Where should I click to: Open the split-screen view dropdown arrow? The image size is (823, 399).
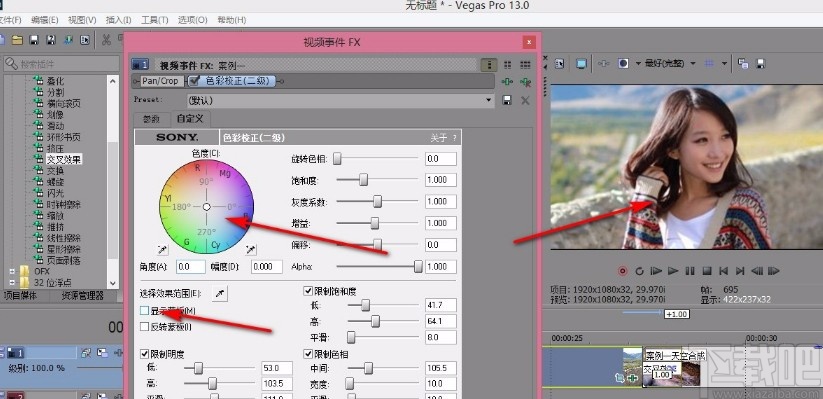point(639,64)
